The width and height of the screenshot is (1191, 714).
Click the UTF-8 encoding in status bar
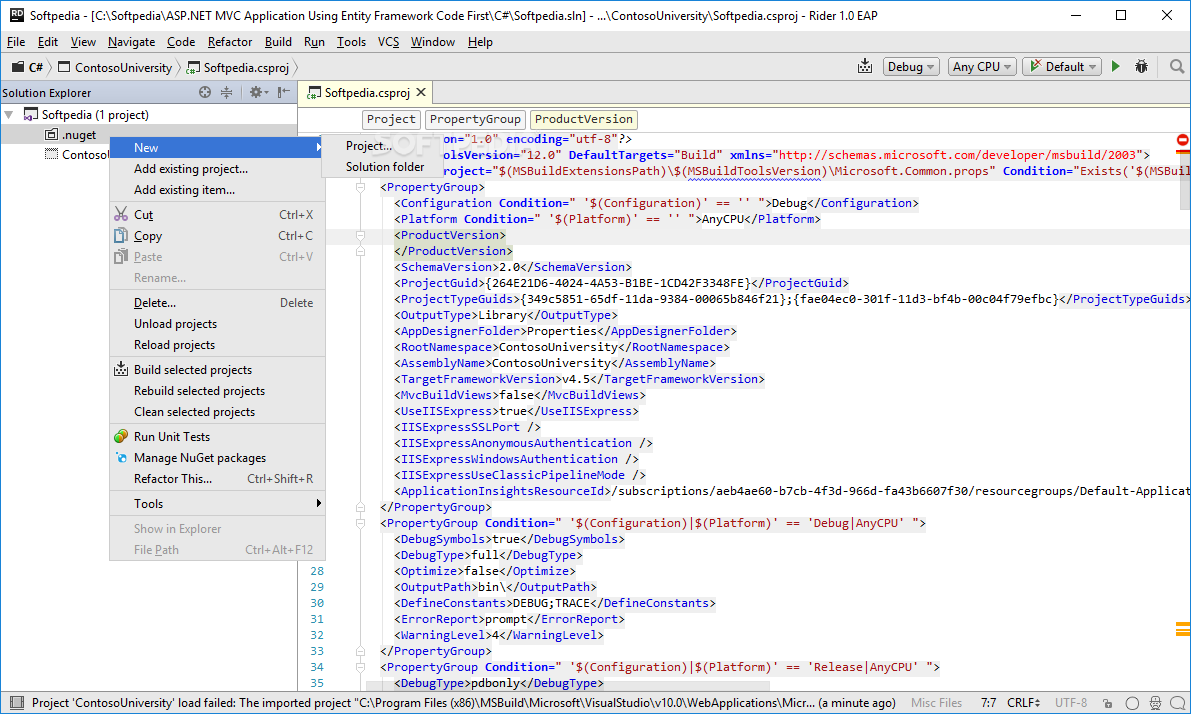1070,703
